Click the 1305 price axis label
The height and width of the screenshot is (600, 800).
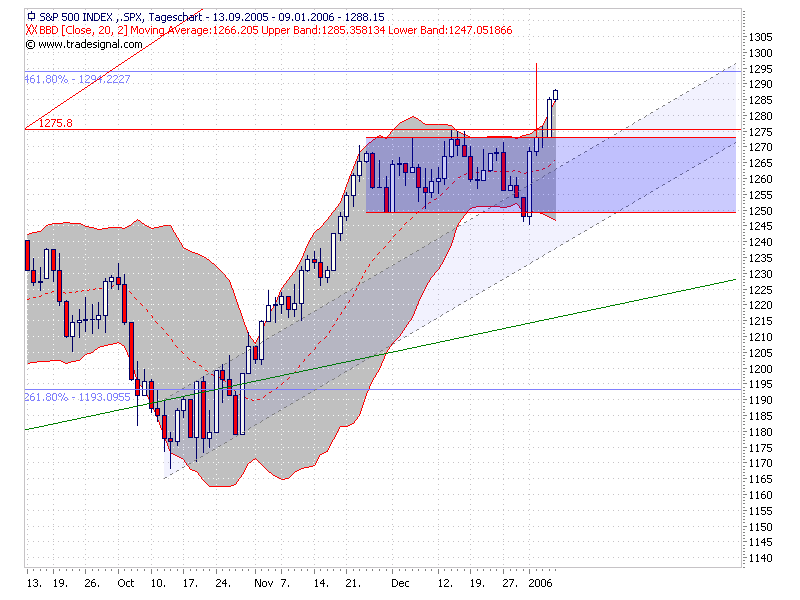coord(760,37)
